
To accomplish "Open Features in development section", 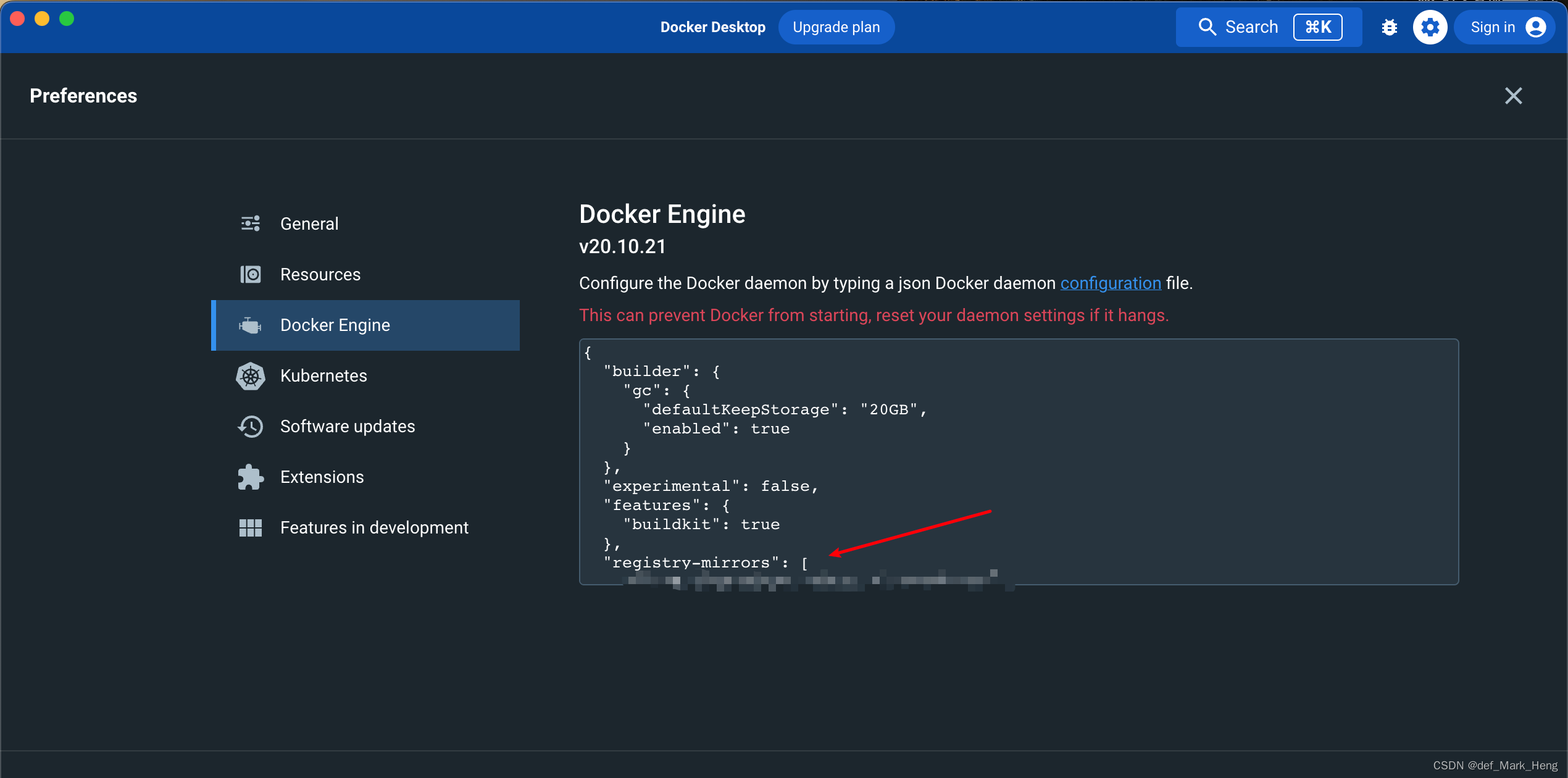I will coord(365,527).
